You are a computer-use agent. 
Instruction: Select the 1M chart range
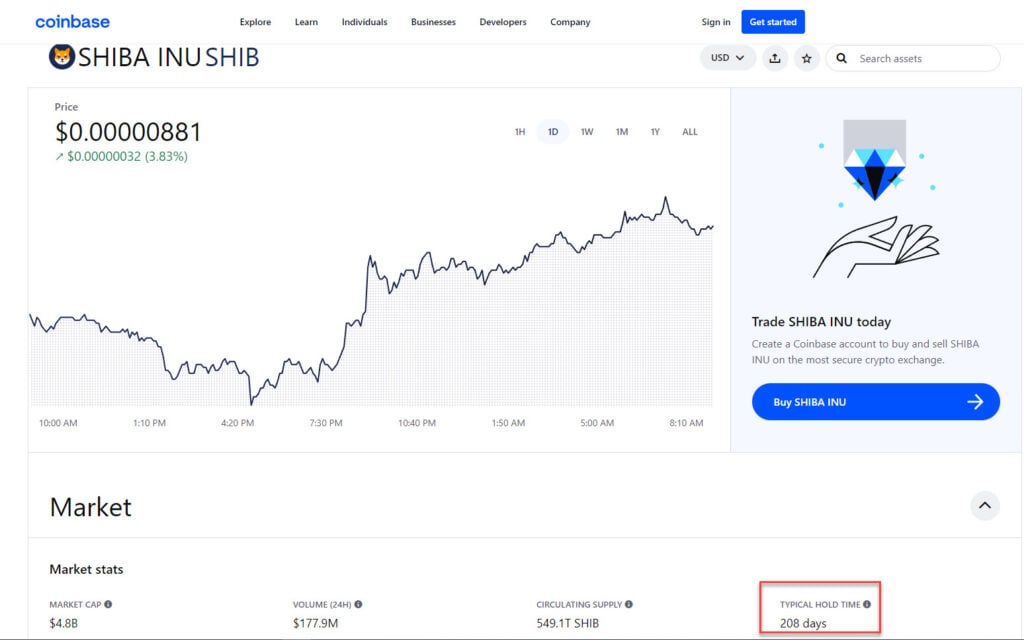tap(622, 132)
